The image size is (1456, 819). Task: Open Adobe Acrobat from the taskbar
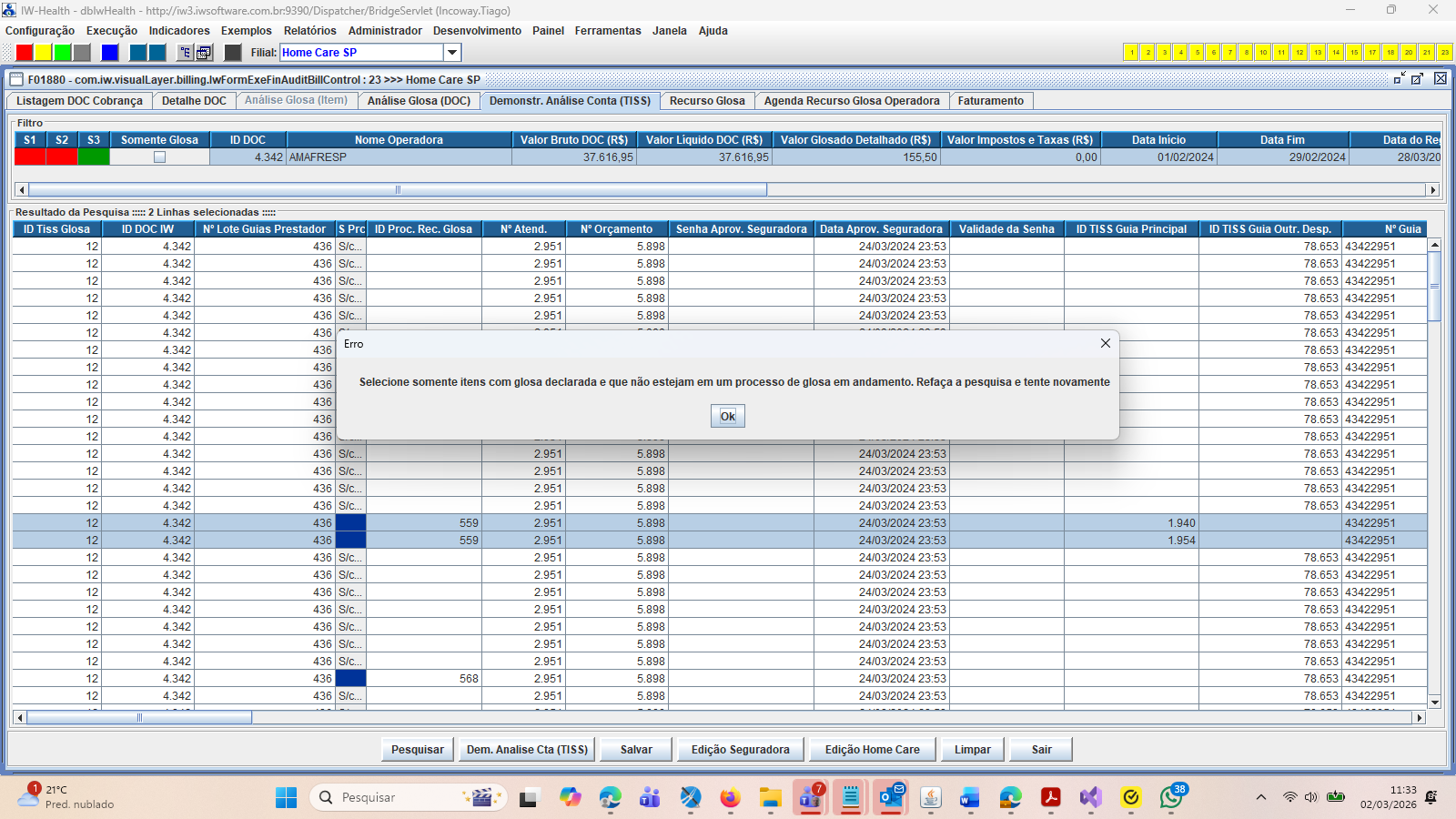[1051, 798]
